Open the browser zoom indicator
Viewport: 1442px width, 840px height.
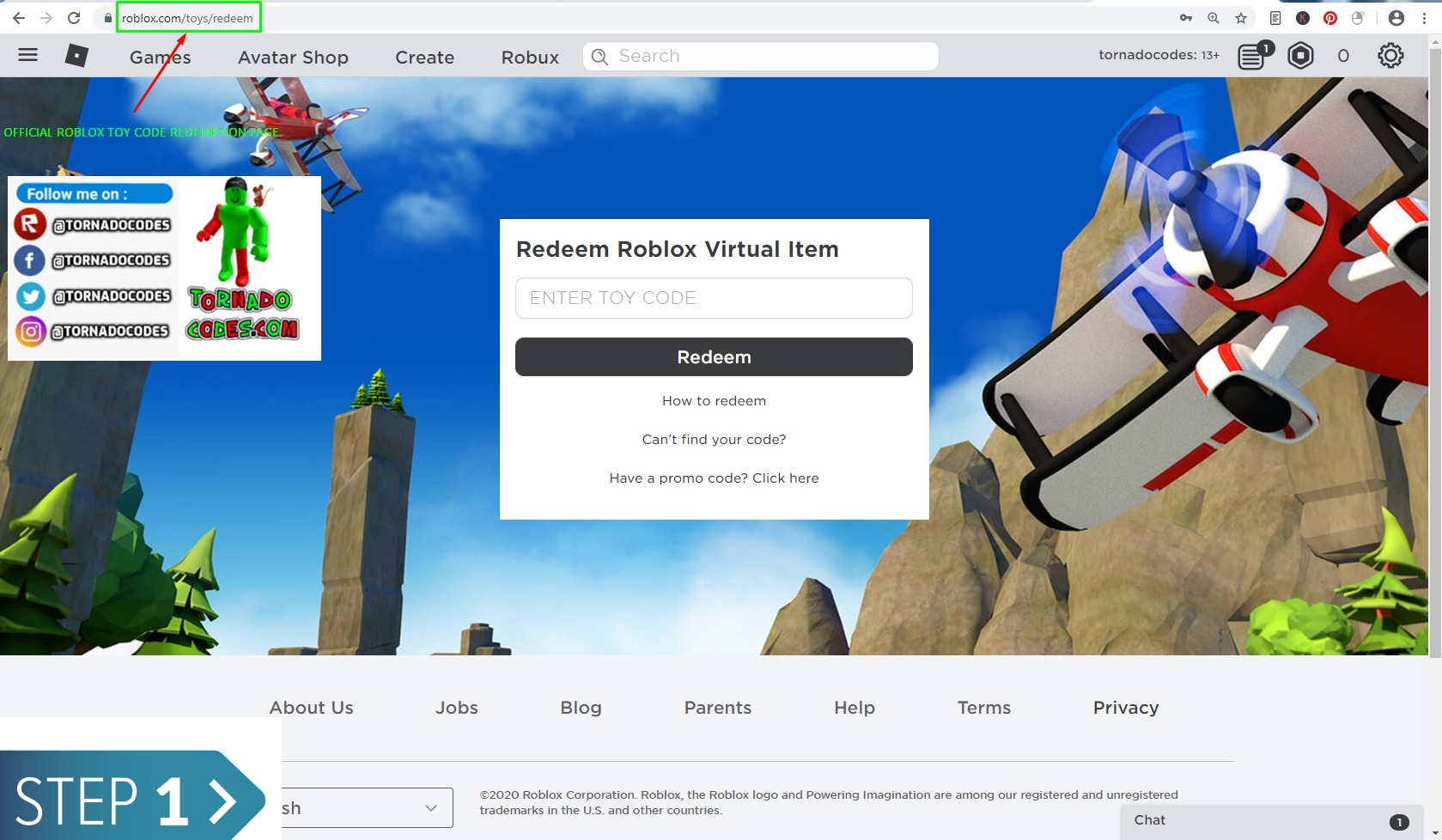pos(1214,17)
